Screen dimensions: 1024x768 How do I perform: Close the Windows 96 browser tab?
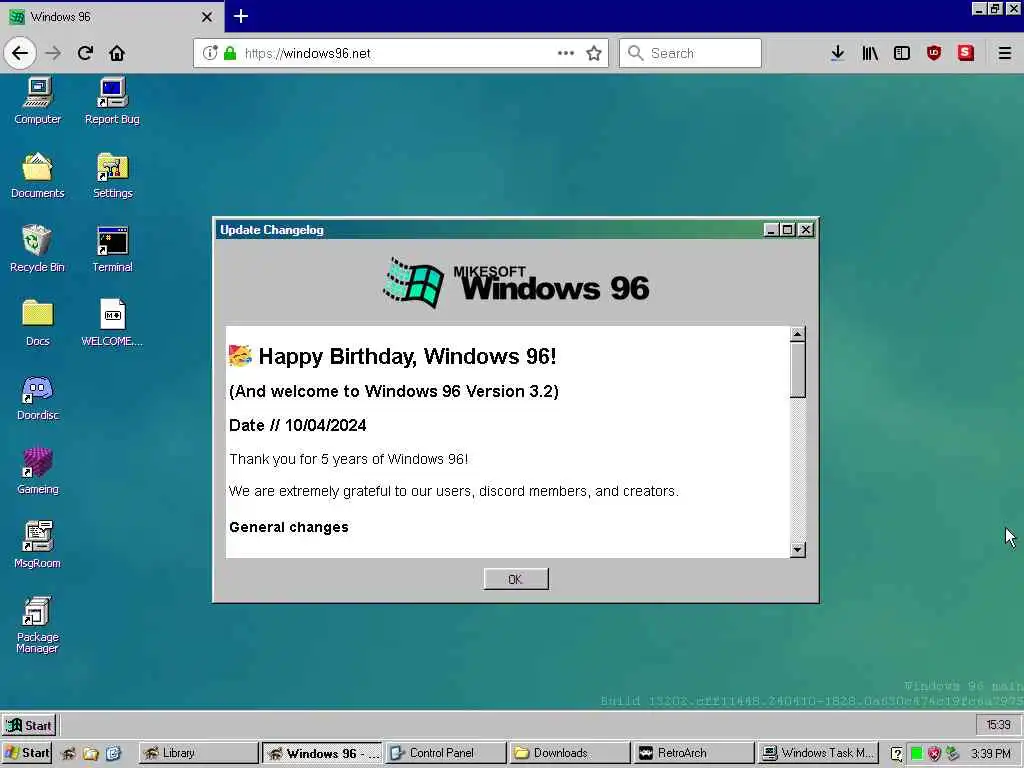[x=206, y=17]
